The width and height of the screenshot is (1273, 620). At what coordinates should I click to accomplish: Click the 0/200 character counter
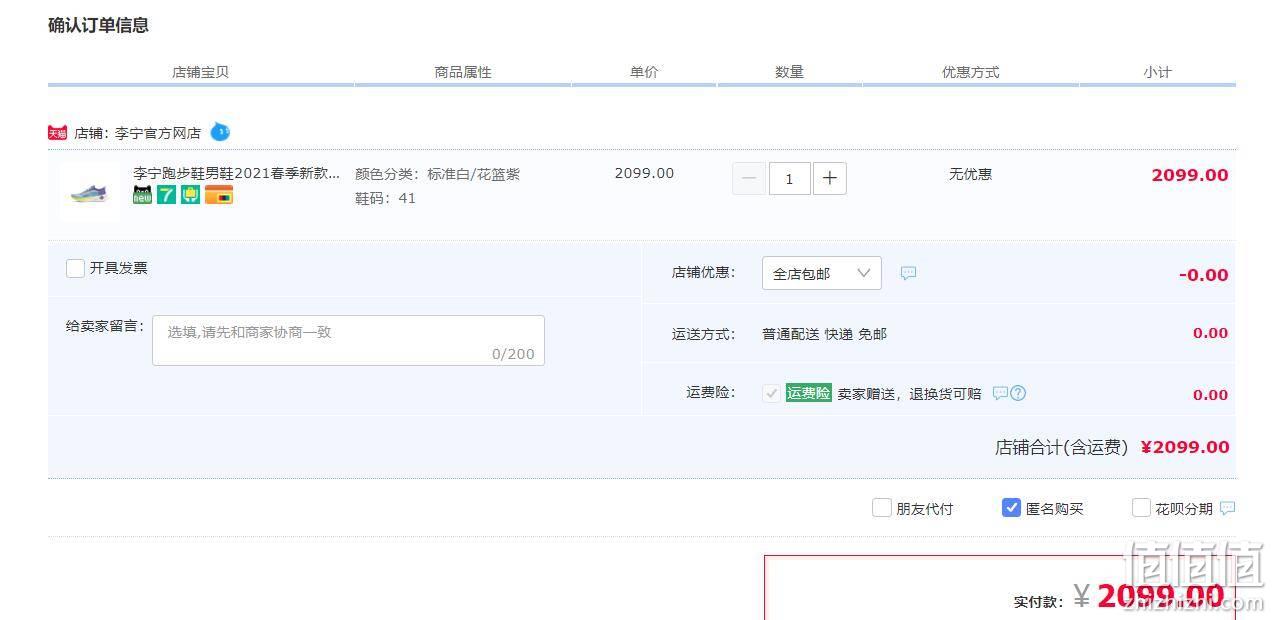(x=513, y=354)
